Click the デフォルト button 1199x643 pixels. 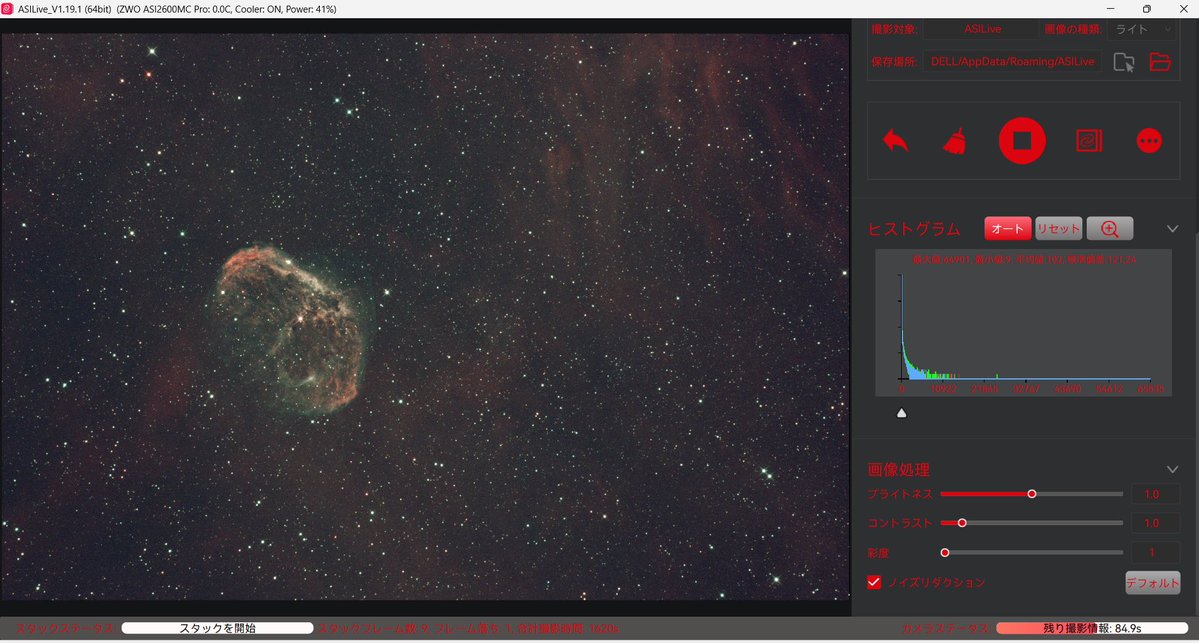(1152, 583)
